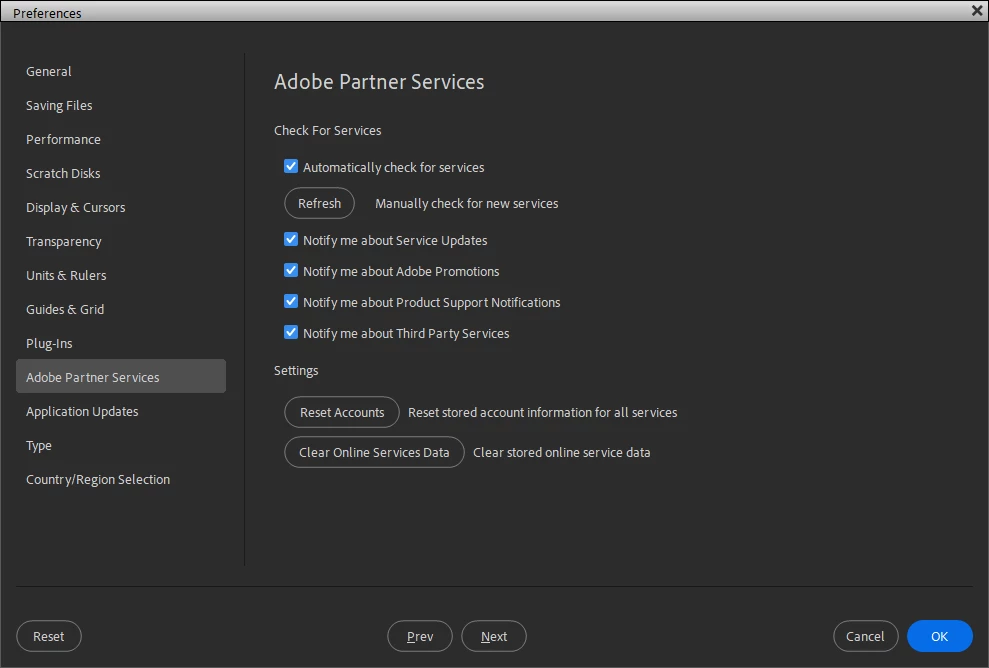The height and width of the screenshot is (668, 989).
Task: Click 'Reset stored account information for all services' text
Action: click(x=542, y=413)
